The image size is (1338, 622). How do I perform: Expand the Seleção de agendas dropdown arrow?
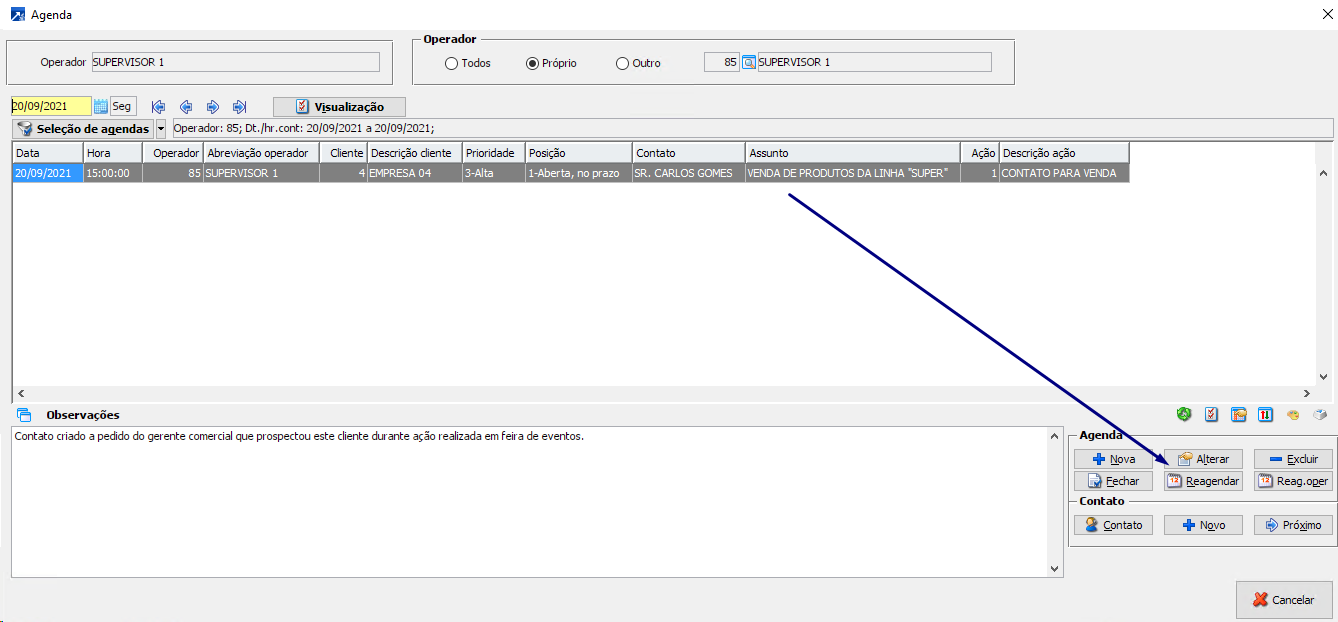[161, 129]
